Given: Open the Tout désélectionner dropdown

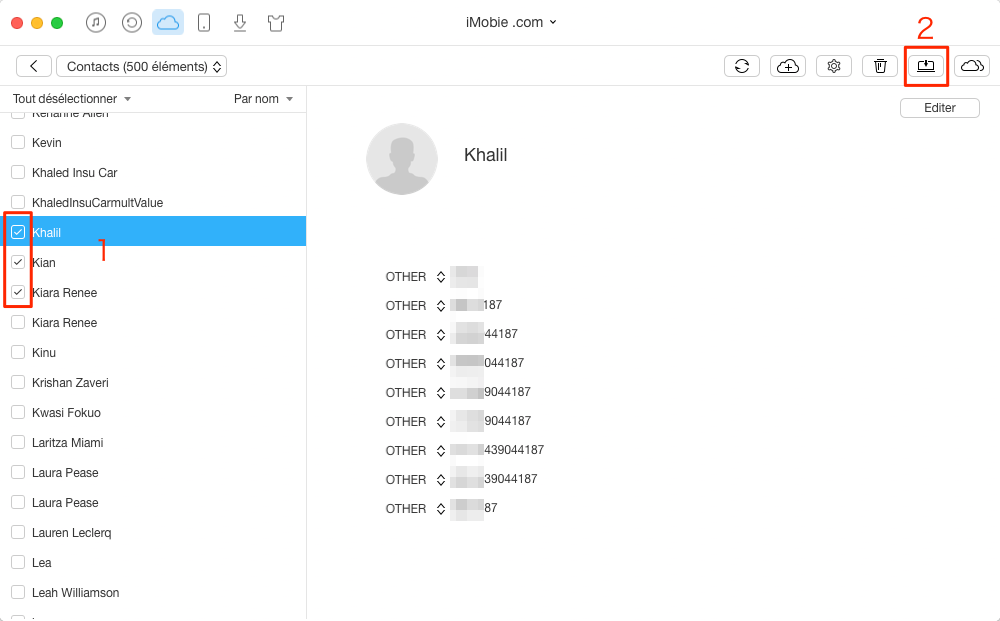Looking at the screenshot, I should click(x=71, y=99).
